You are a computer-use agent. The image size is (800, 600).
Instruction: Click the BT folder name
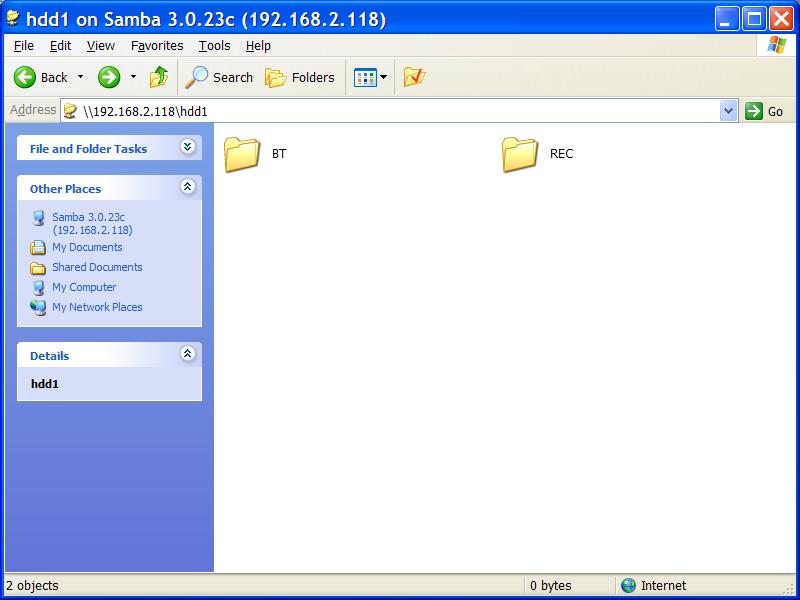[279, 154]
